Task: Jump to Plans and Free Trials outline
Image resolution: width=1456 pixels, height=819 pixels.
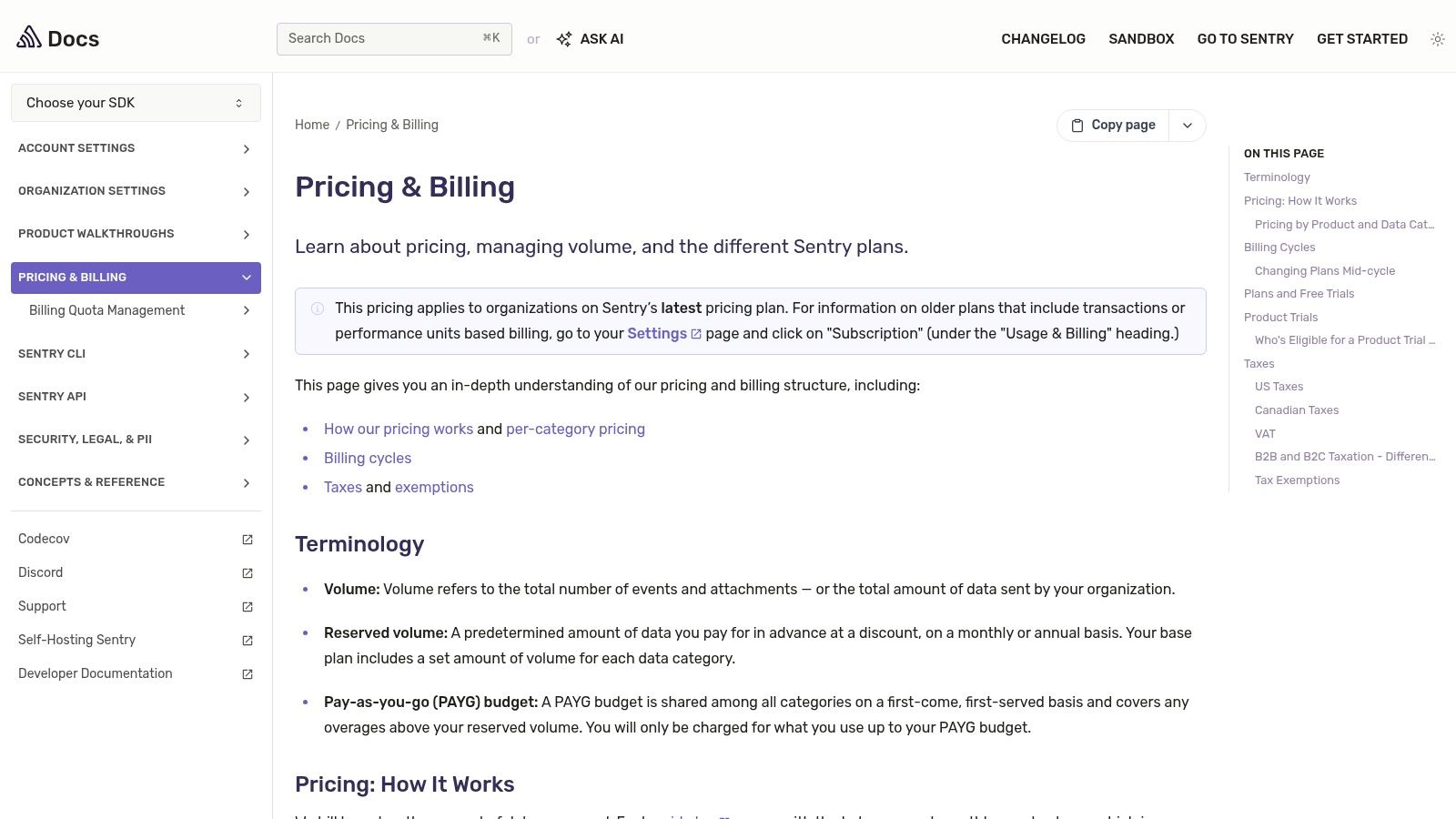Action: coord(1299,294)
